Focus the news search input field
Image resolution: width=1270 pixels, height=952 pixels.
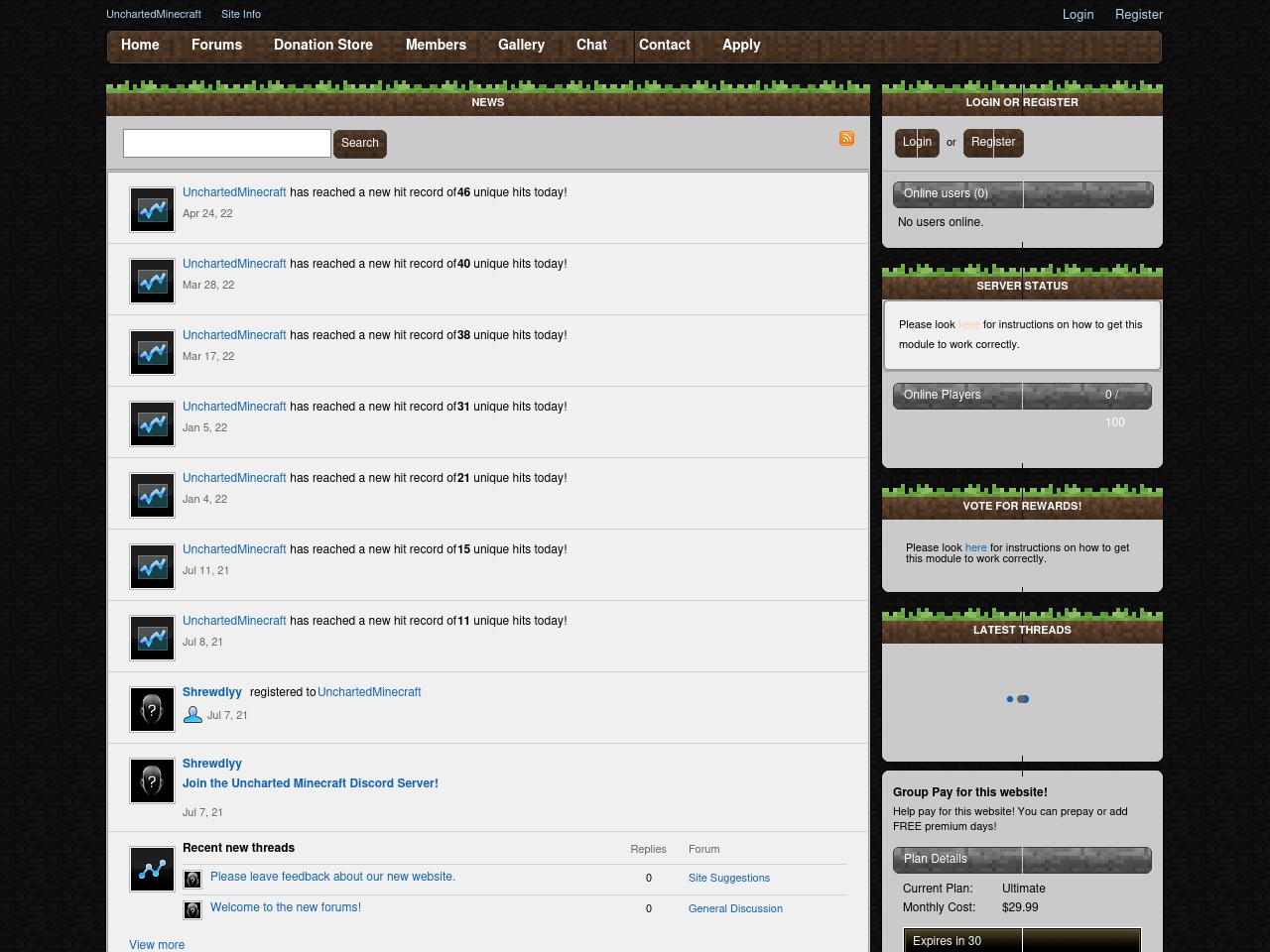pyautogui.click(x=227, y=143)
